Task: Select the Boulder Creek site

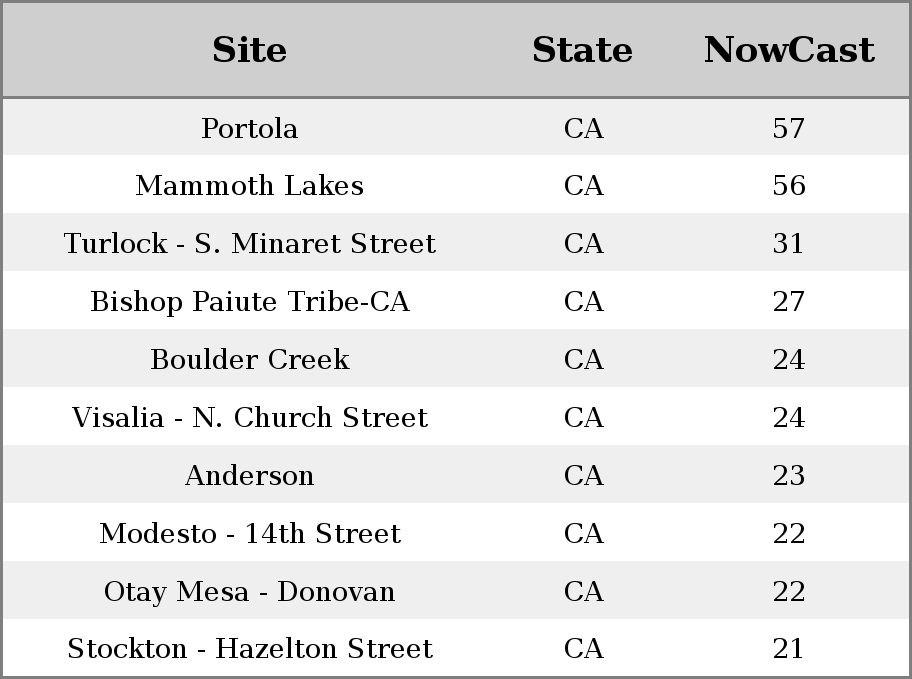Action: tap(250, 359)
